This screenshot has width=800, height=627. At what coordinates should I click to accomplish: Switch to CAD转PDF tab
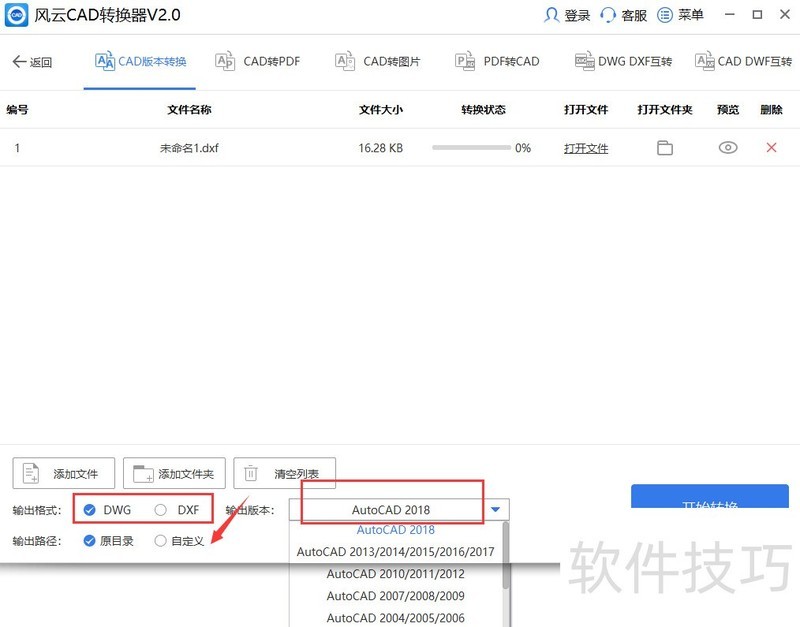coord(258,62)
